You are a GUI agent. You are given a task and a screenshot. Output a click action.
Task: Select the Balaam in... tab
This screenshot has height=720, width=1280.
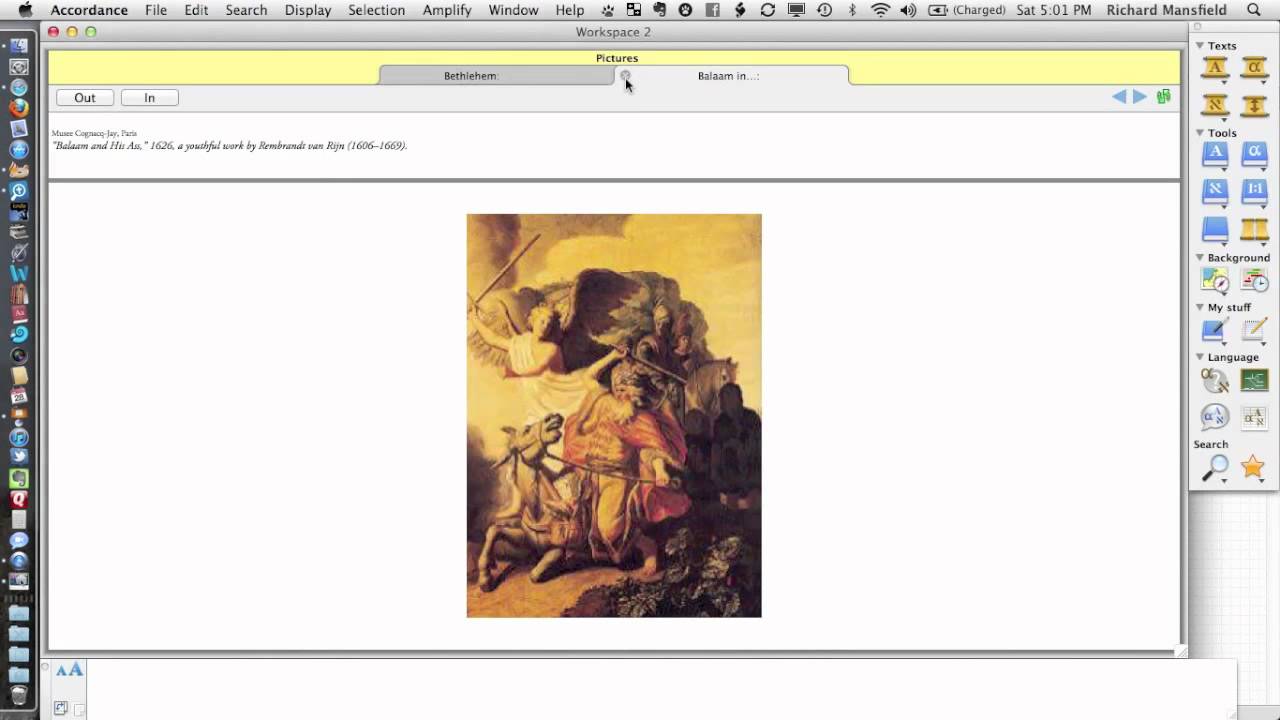[x=729, y=76]
